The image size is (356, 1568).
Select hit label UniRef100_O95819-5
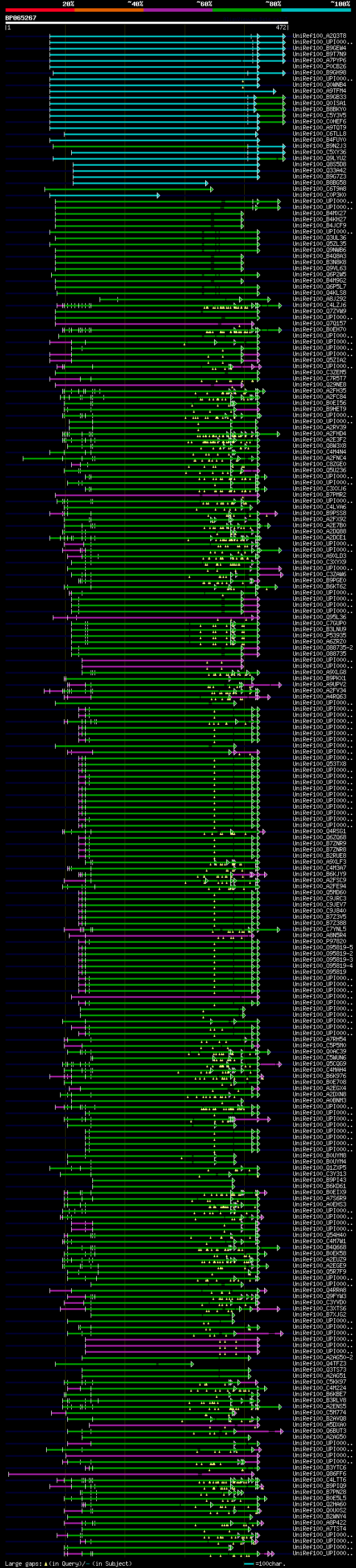tap(323, 948)
